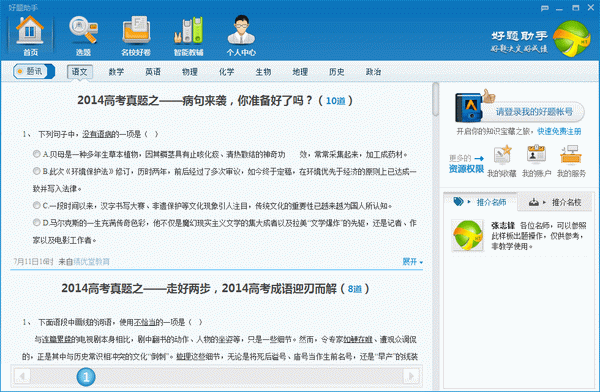Screen dimensions: 600x392
Task: Click the 7月11日16时 timestamp
Action: coord(33,262)
